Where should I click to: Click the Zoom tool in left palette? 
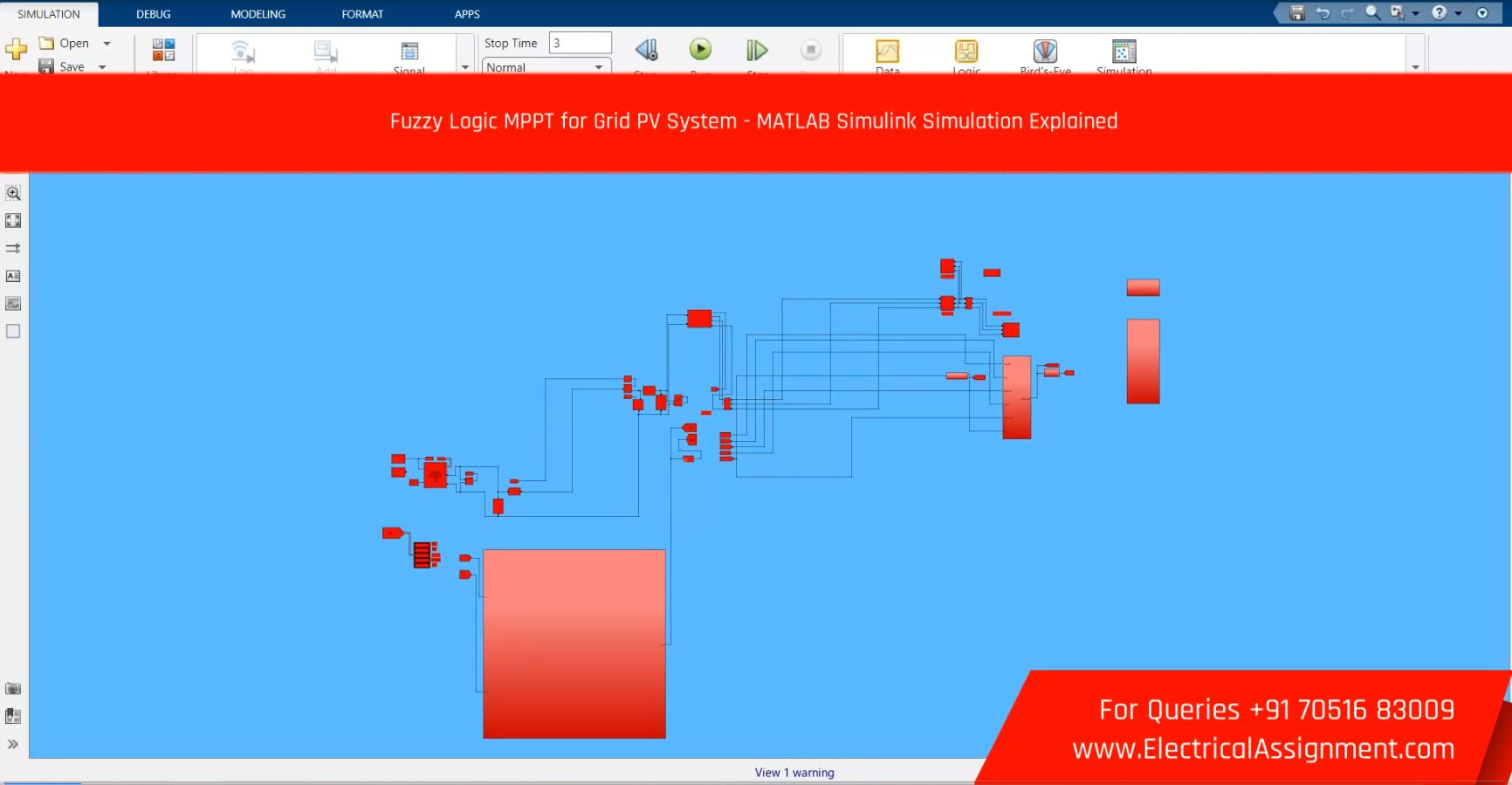[13, 193]
